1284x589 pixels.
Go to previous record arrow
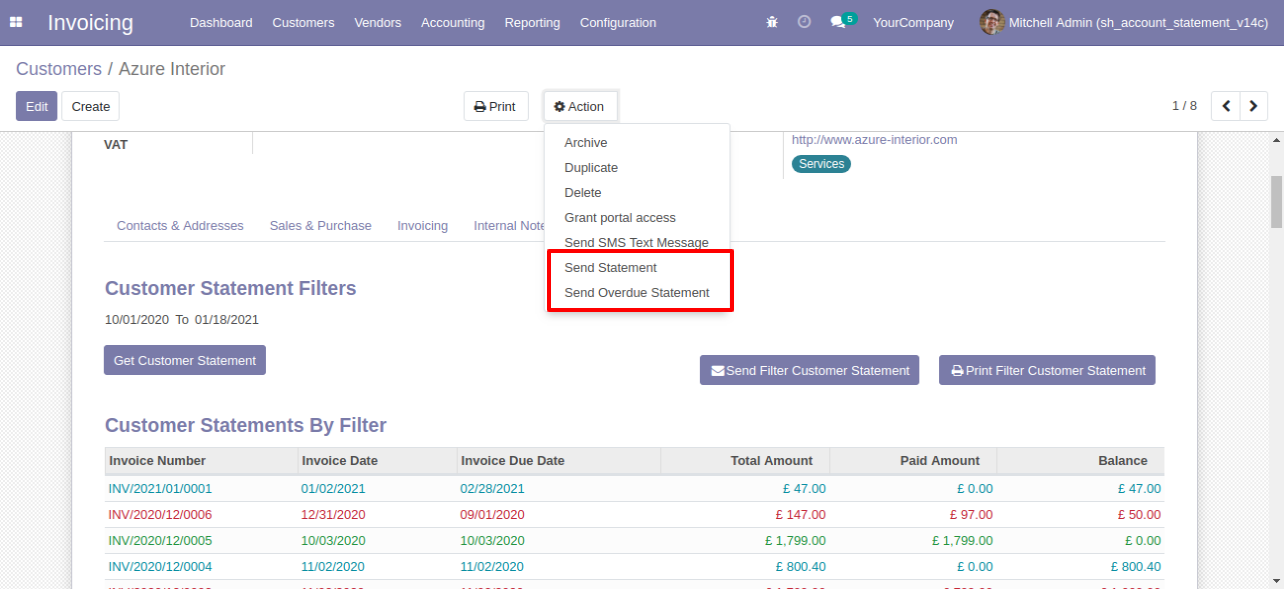click(x=1226, y=106)
